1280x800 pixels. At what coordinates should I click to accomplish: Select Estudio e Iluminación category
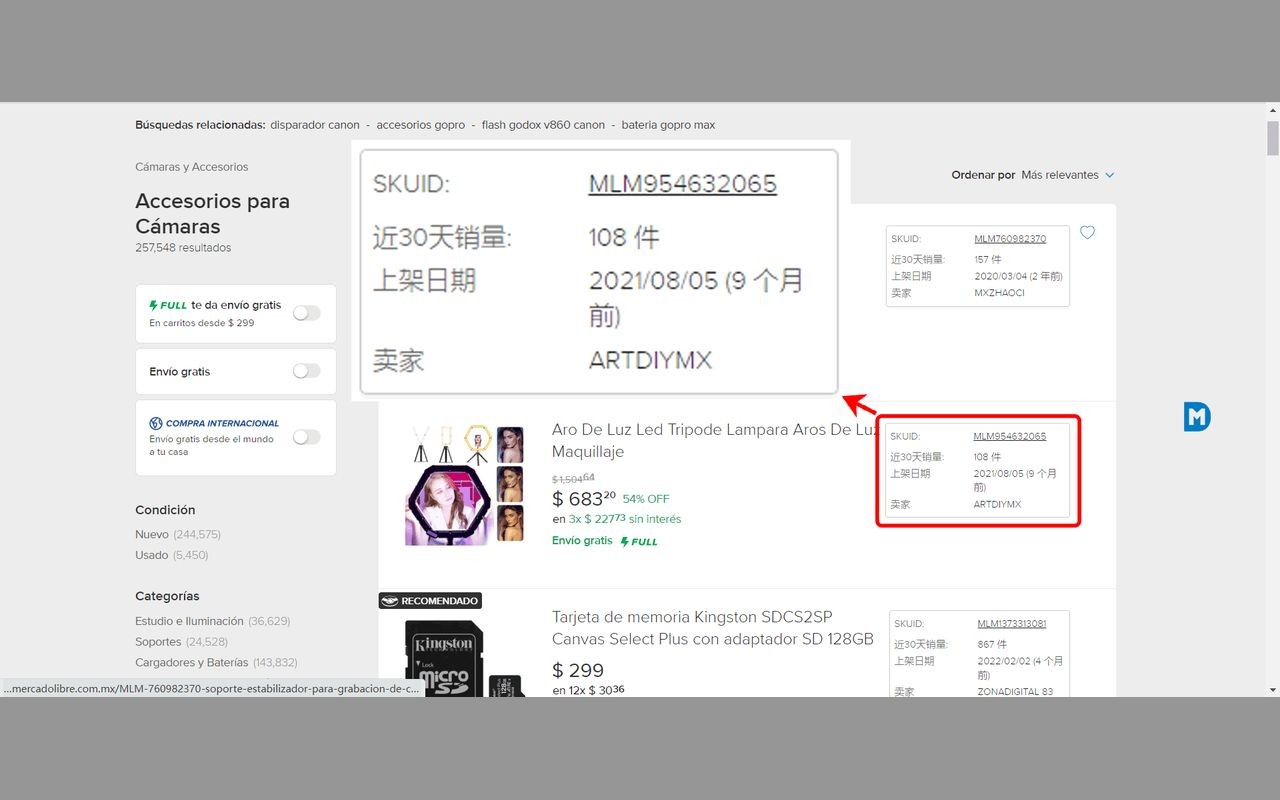point(189,621)
